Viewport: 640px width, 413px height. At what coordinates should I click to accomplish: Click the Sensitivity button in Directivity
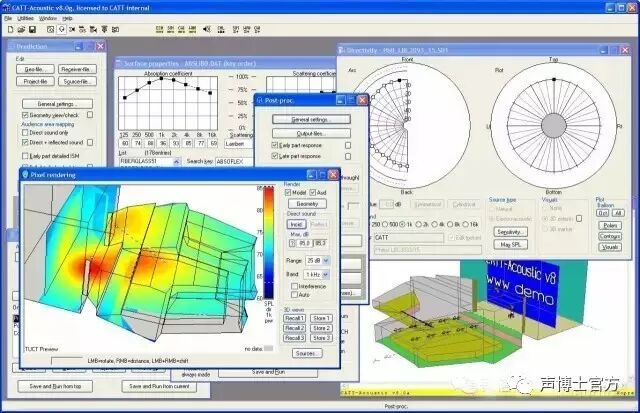coord(510,232)
